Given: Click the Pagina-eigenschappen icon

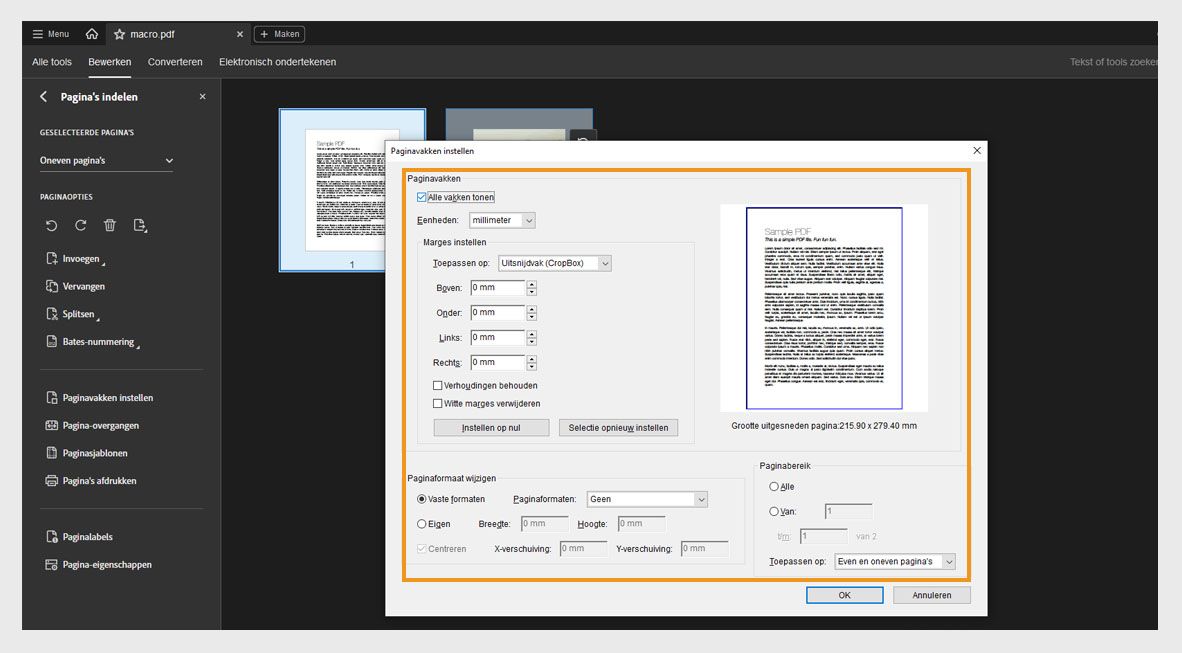Looking at the screenshot, I should (x=51, y=565).
